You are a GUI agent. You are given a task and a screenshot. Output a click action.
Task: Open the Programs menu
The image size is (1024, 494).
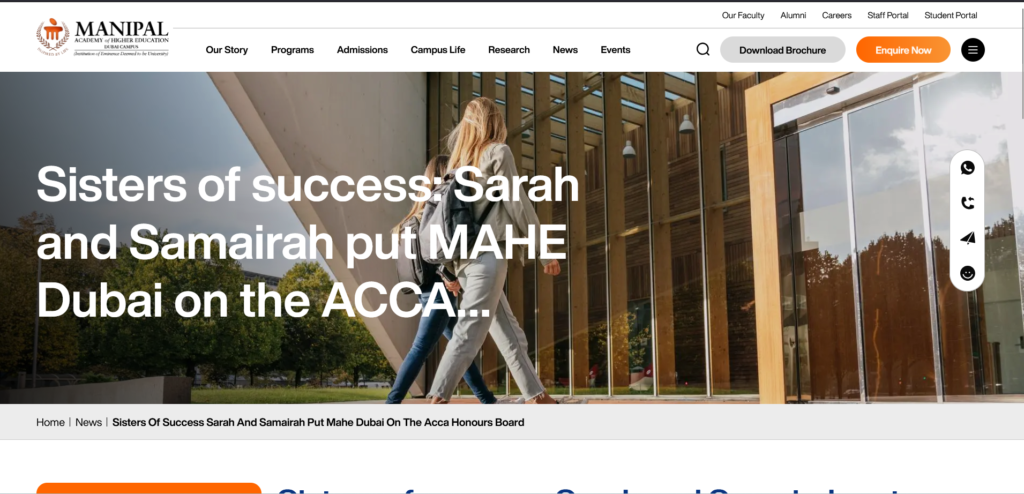(293, 50)
